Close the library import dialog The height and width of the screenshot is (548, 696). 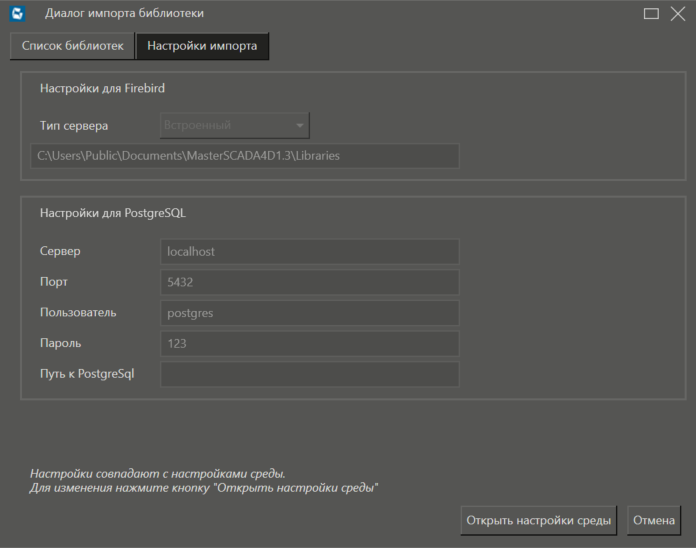click(677, 14)
